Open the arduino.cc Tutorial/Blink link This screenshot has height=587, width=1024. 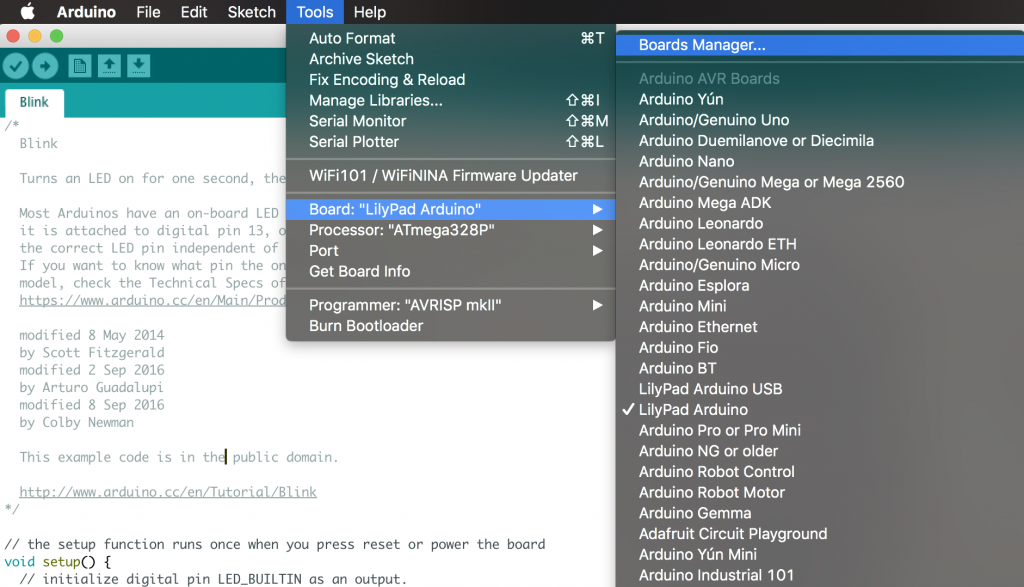pyautogui.click(x=167, y=492)
